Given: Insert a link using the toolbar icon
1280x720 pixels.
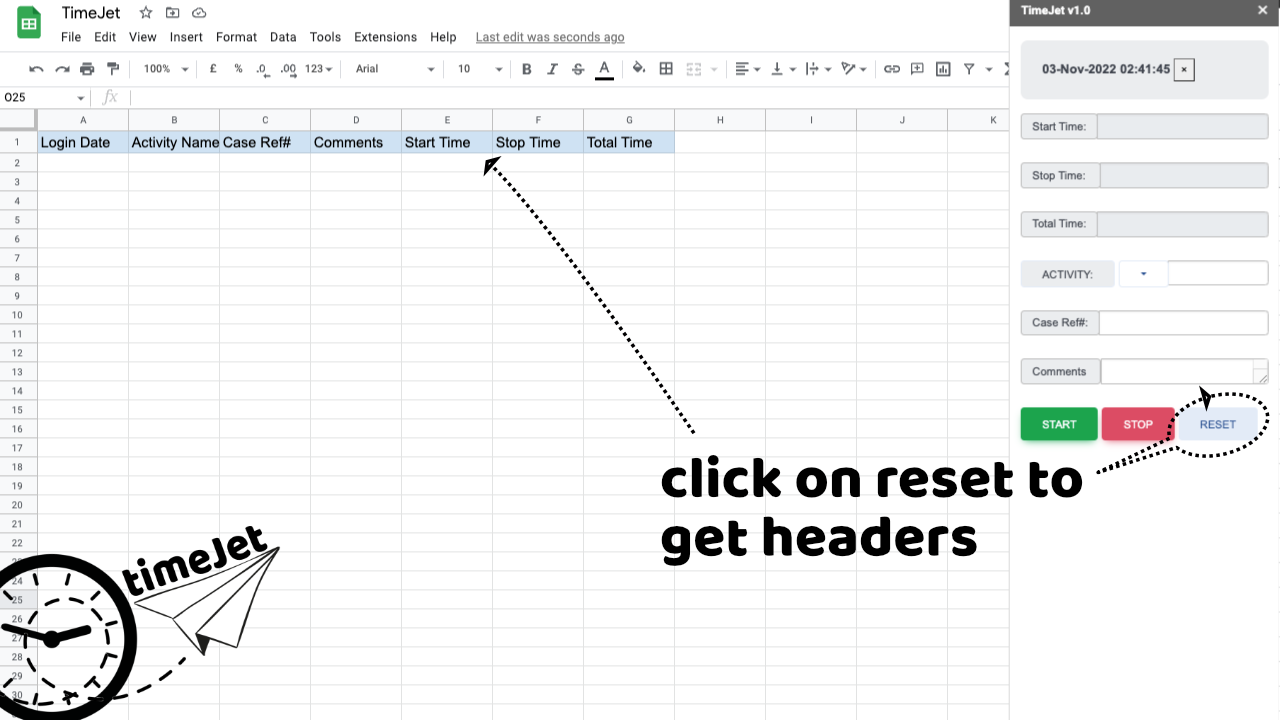Looking at the screenshot, I should [x=891, y=69].
